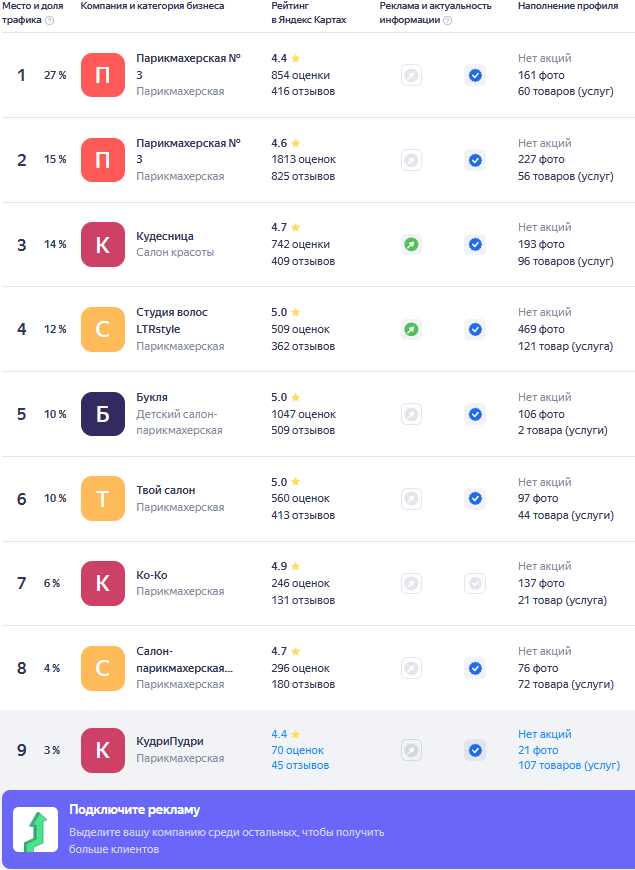Click the green advertising icon in Кудесница row
This screenshot has height=870, width=635.
point(411,244)
